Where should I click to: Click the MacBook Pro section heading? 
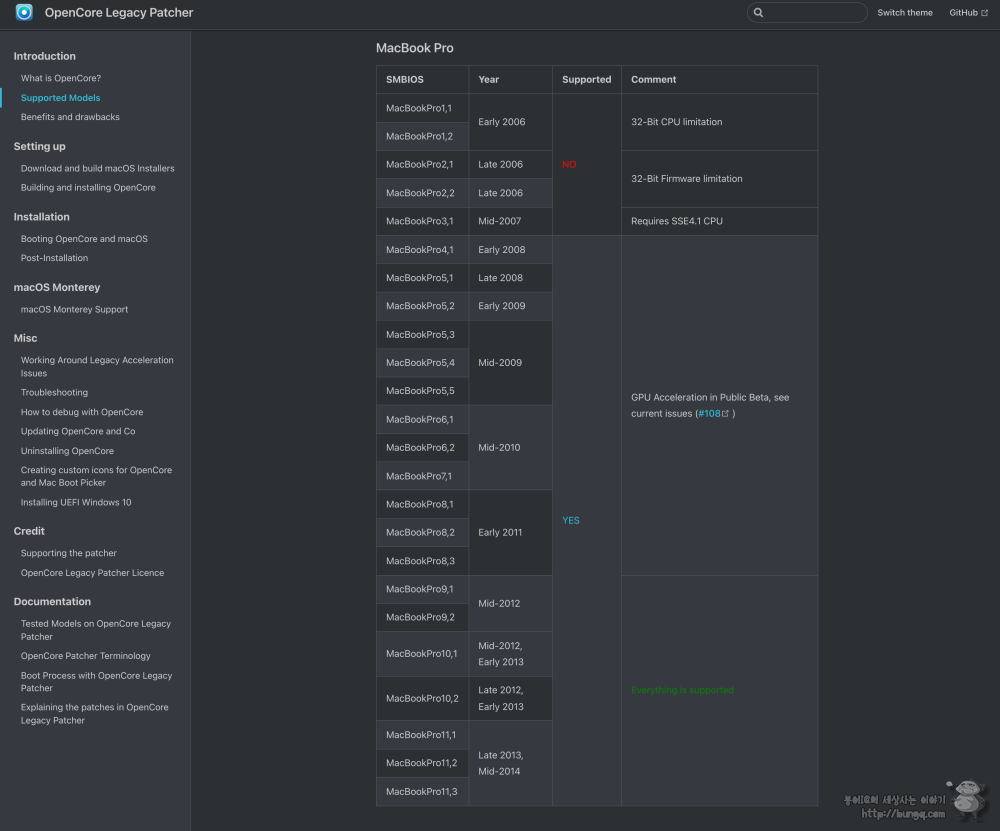click(415, 48)
